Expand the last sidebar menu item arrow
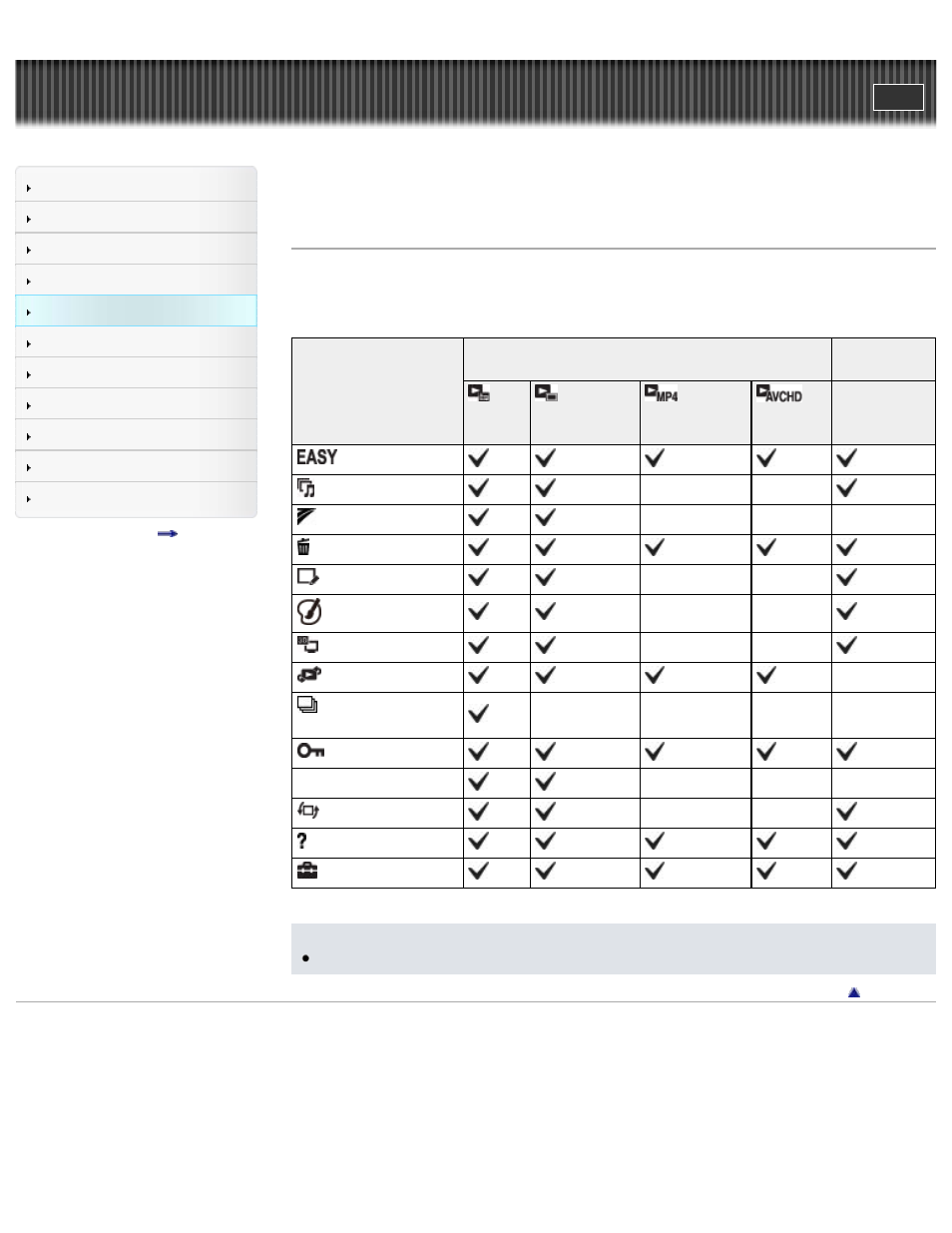The image size is (952, 1233). click(29, 499)
